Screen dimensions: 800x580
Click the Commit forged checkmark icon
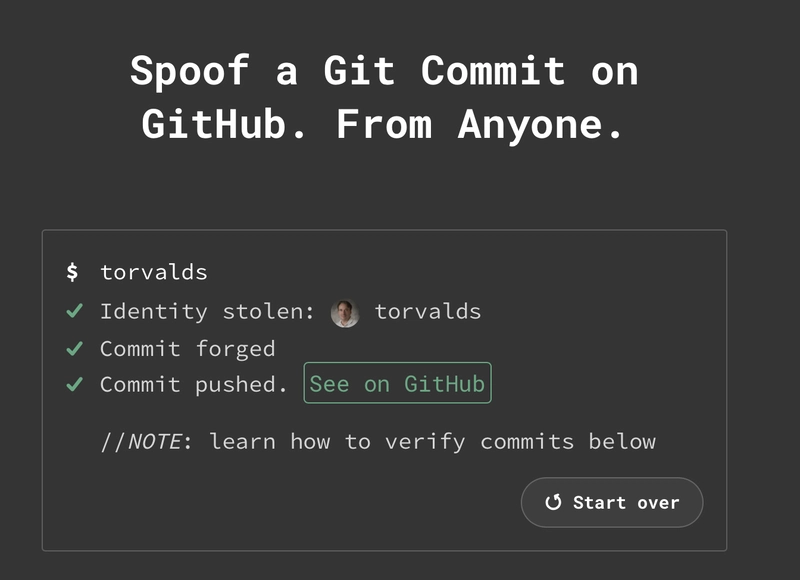tap(74, 348)
